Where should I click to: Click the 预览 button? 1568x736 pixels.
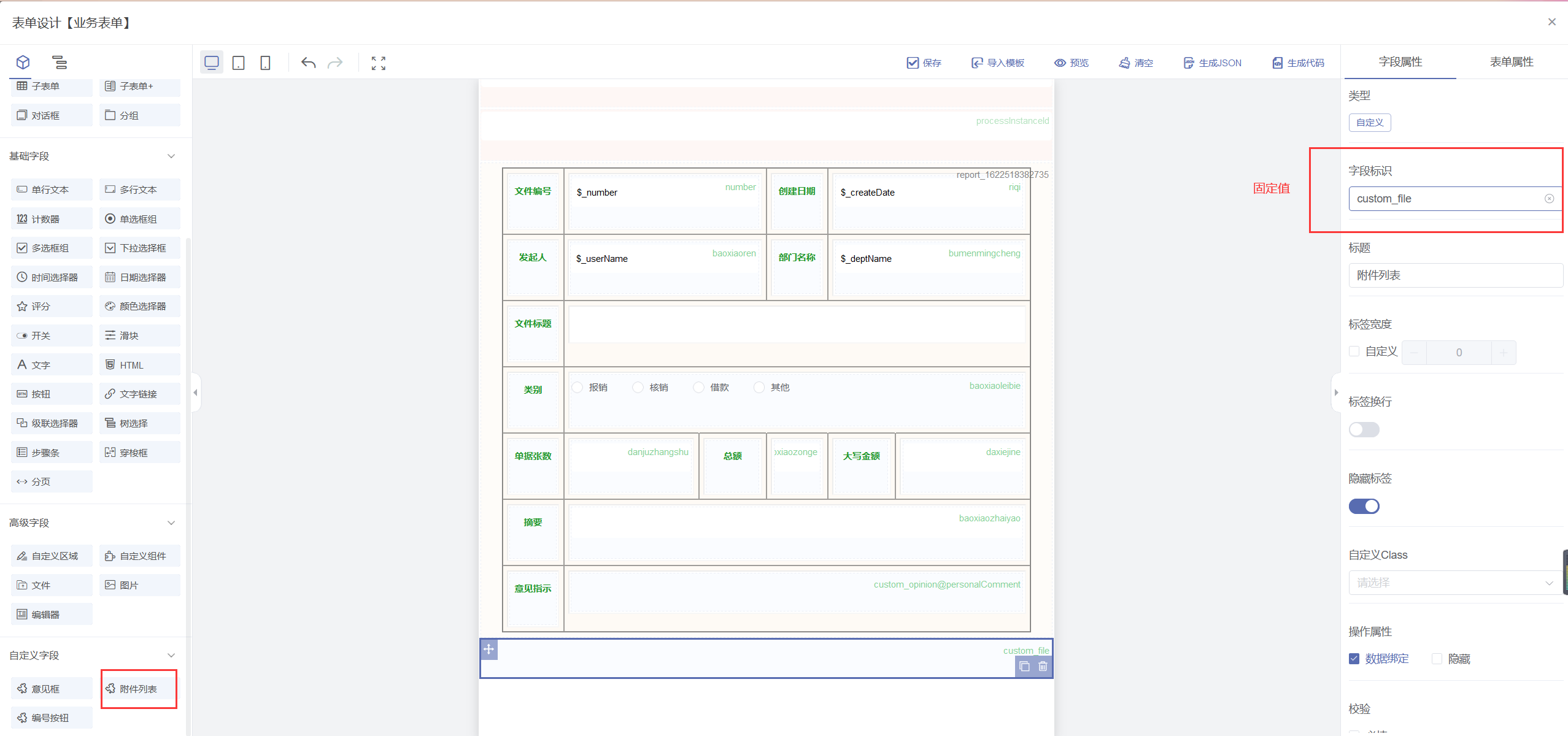click(x=1072, y=63)
